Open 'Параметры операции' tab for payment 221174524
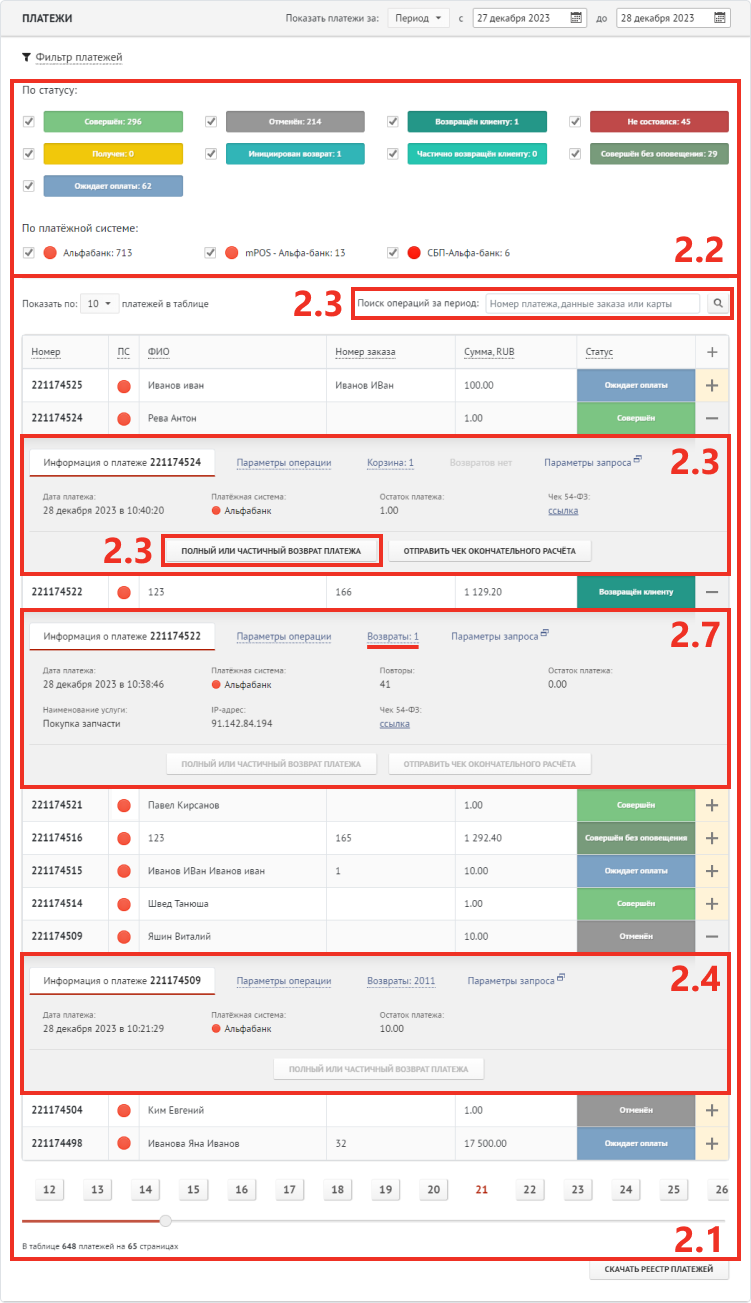The image size is (751, 1303). click(283, 463)
